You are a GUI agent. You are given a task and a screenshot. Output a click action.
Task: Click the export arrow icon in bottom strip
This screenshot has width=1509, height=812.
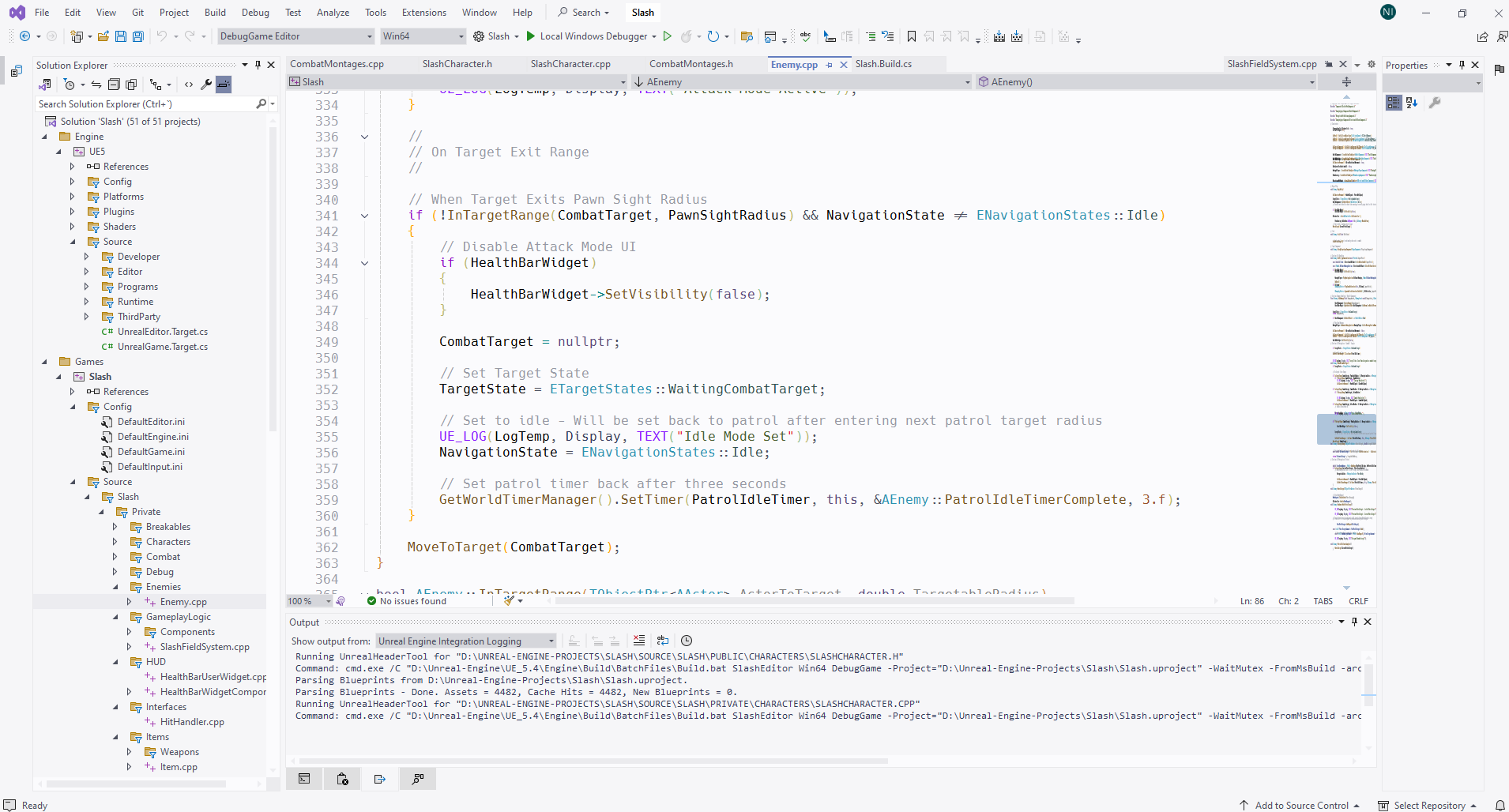pos(380,779)
